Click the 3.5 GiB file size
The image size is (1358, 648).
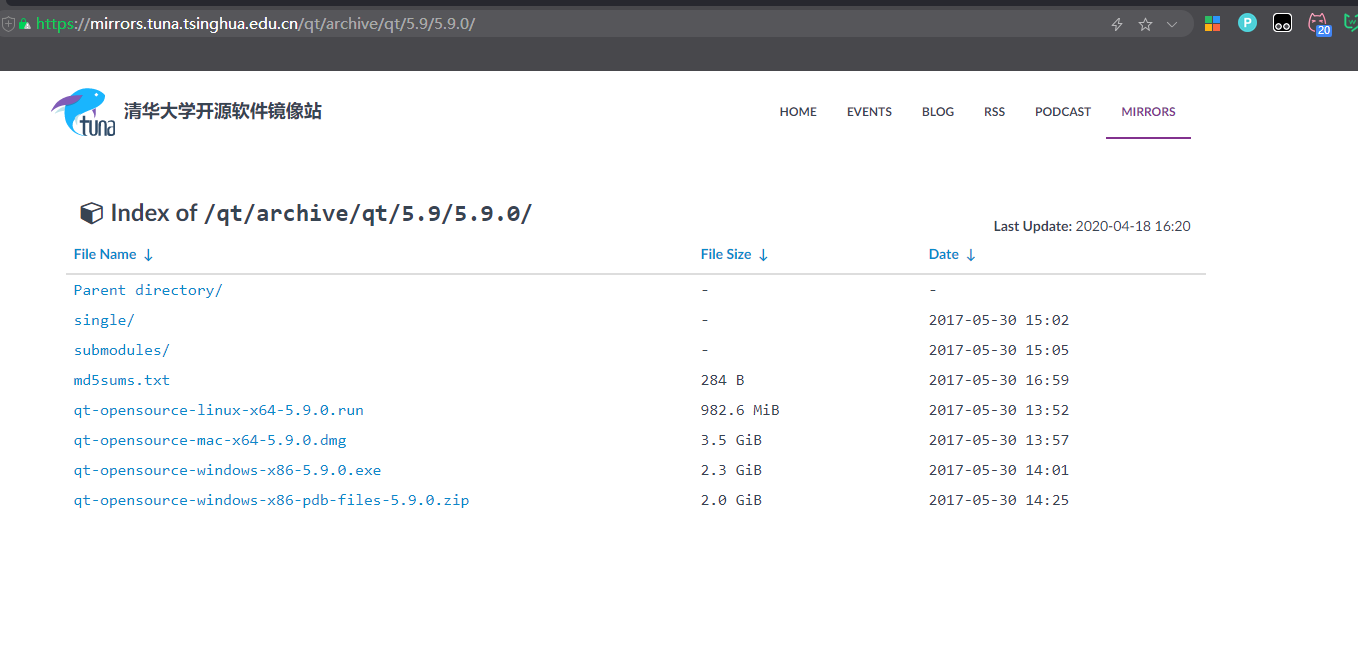click(x=731, y=440)
